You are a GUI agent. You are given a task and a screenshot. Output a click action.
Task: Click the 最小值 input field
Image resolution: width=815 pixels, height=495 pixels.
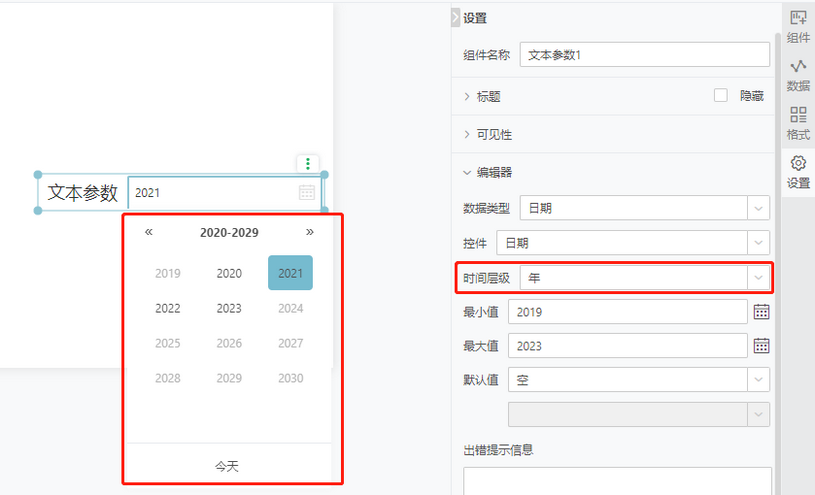coord(627,312)
